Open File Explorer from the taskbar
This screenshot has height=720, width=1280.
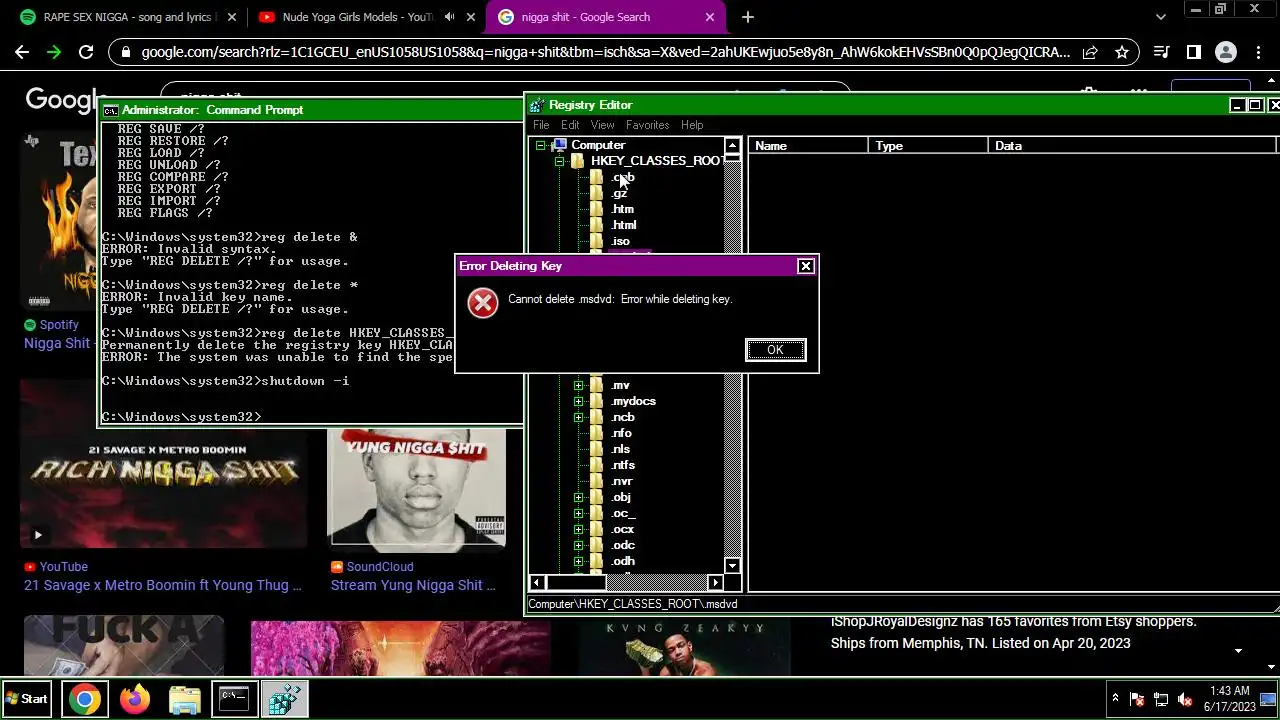click(184, 699)
